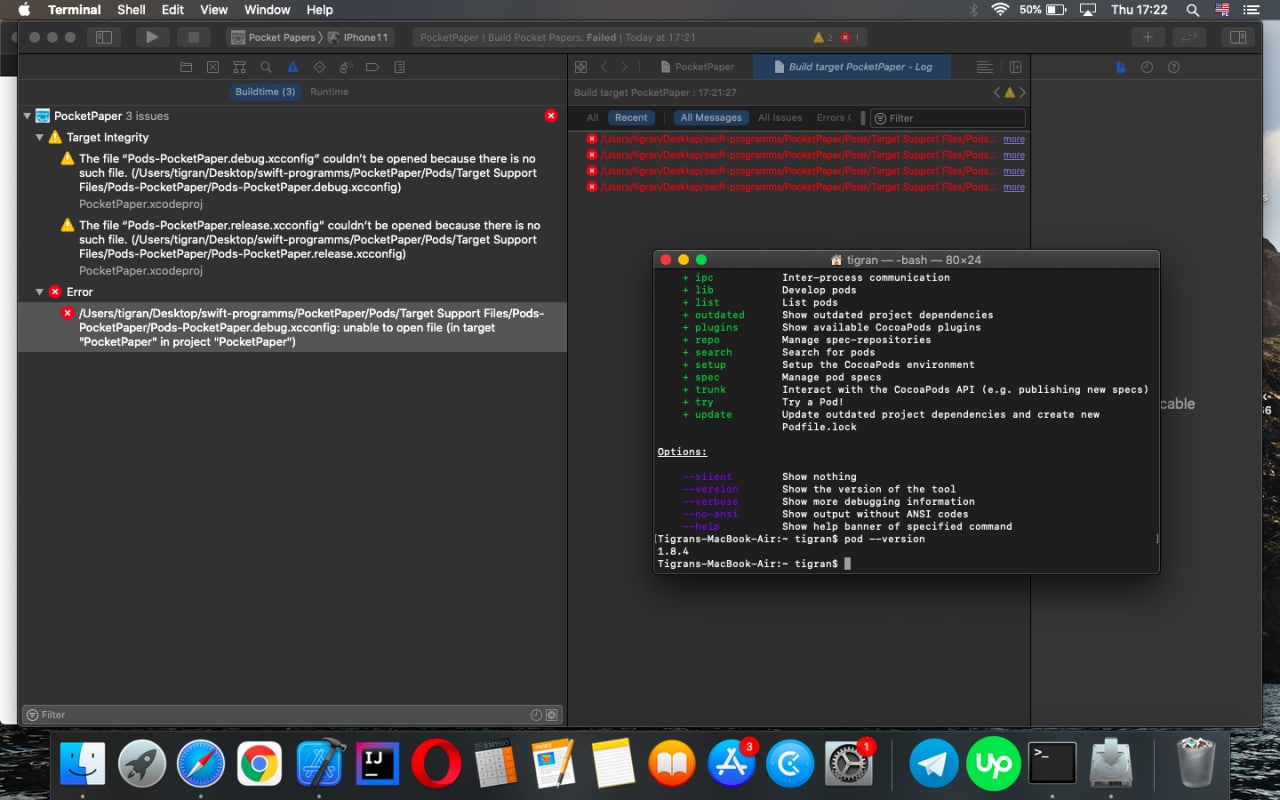Open the Source Control navigator icon
1280x800 pixels.
pyautogui.click(x=212, y=67)
